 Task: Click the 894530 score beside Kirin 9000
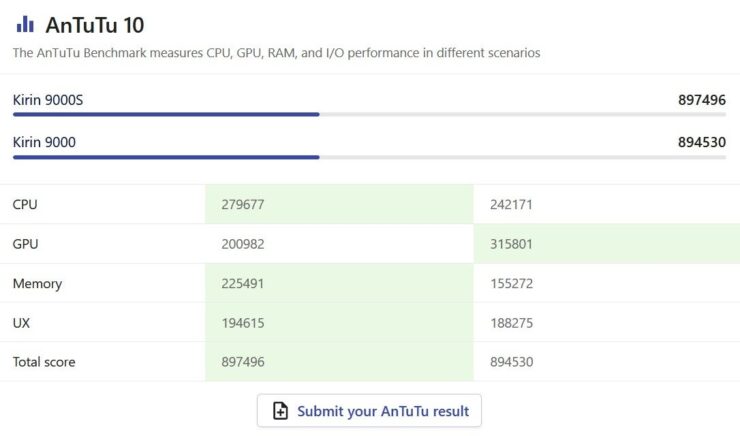(x=702, y=142)
